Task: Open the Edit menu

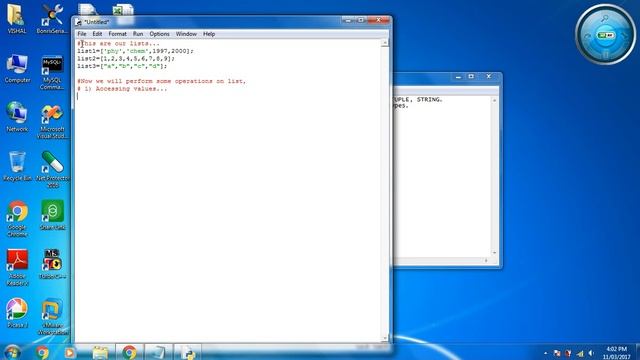Action: click(97, 34)
